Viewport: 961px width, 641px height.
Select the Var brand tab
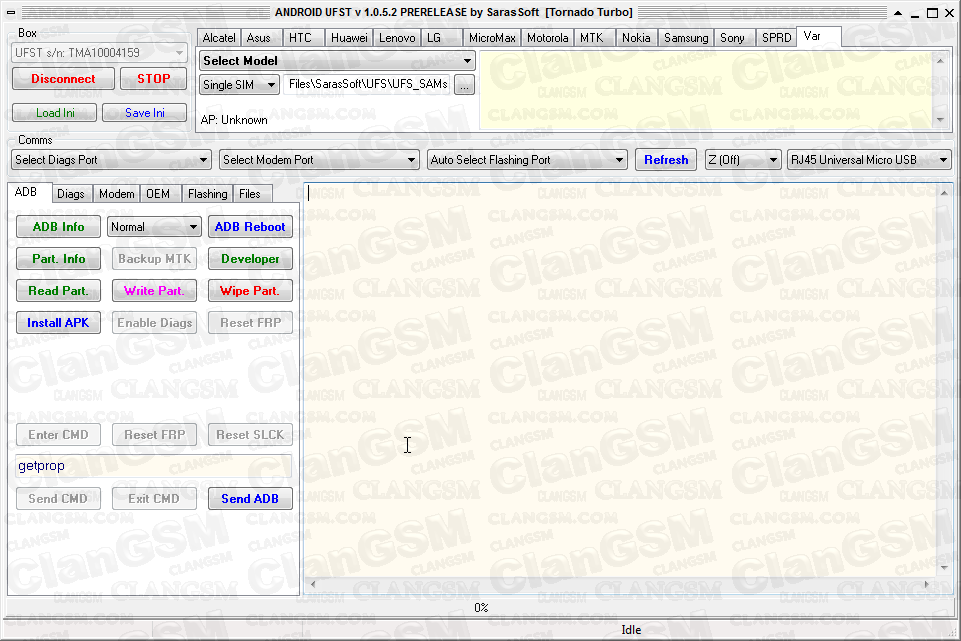pos(818,36)
